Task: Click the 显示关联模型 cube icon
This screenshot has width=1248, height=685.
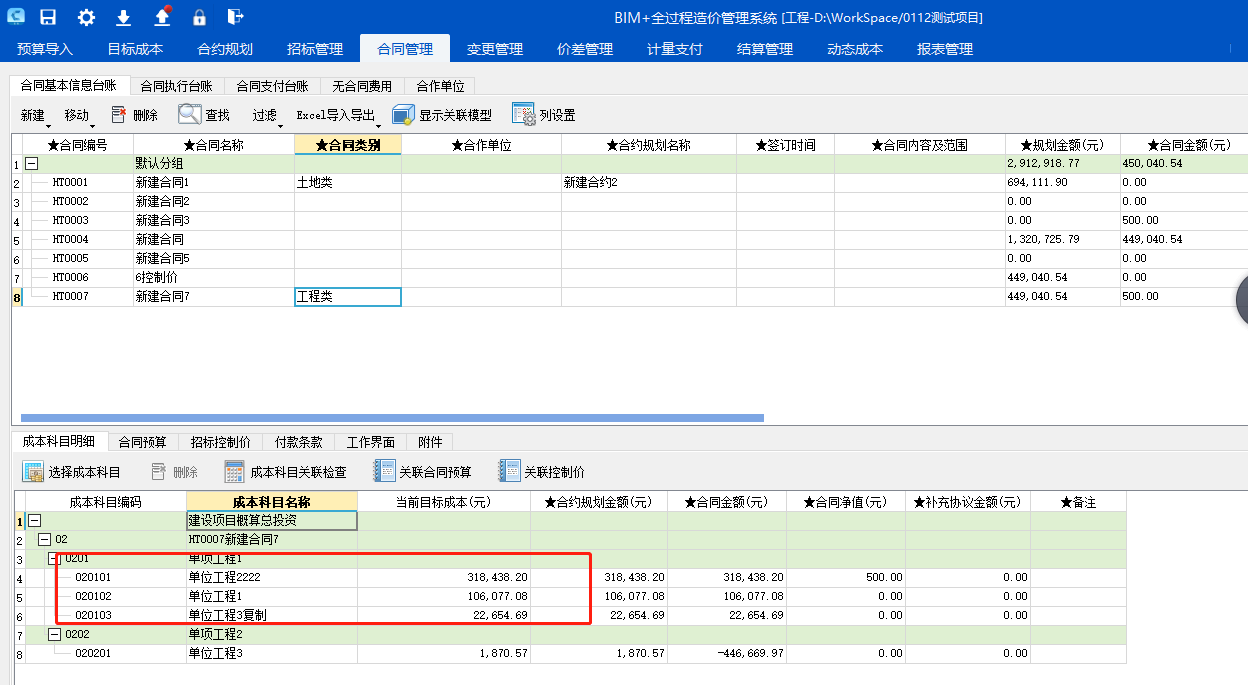Action: tap(403, 115)
